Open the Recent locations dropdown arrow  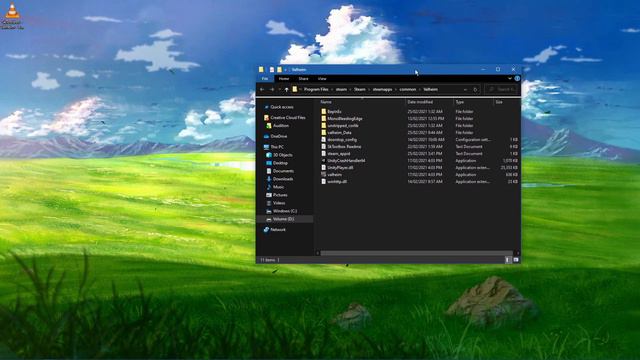point(280,89)
